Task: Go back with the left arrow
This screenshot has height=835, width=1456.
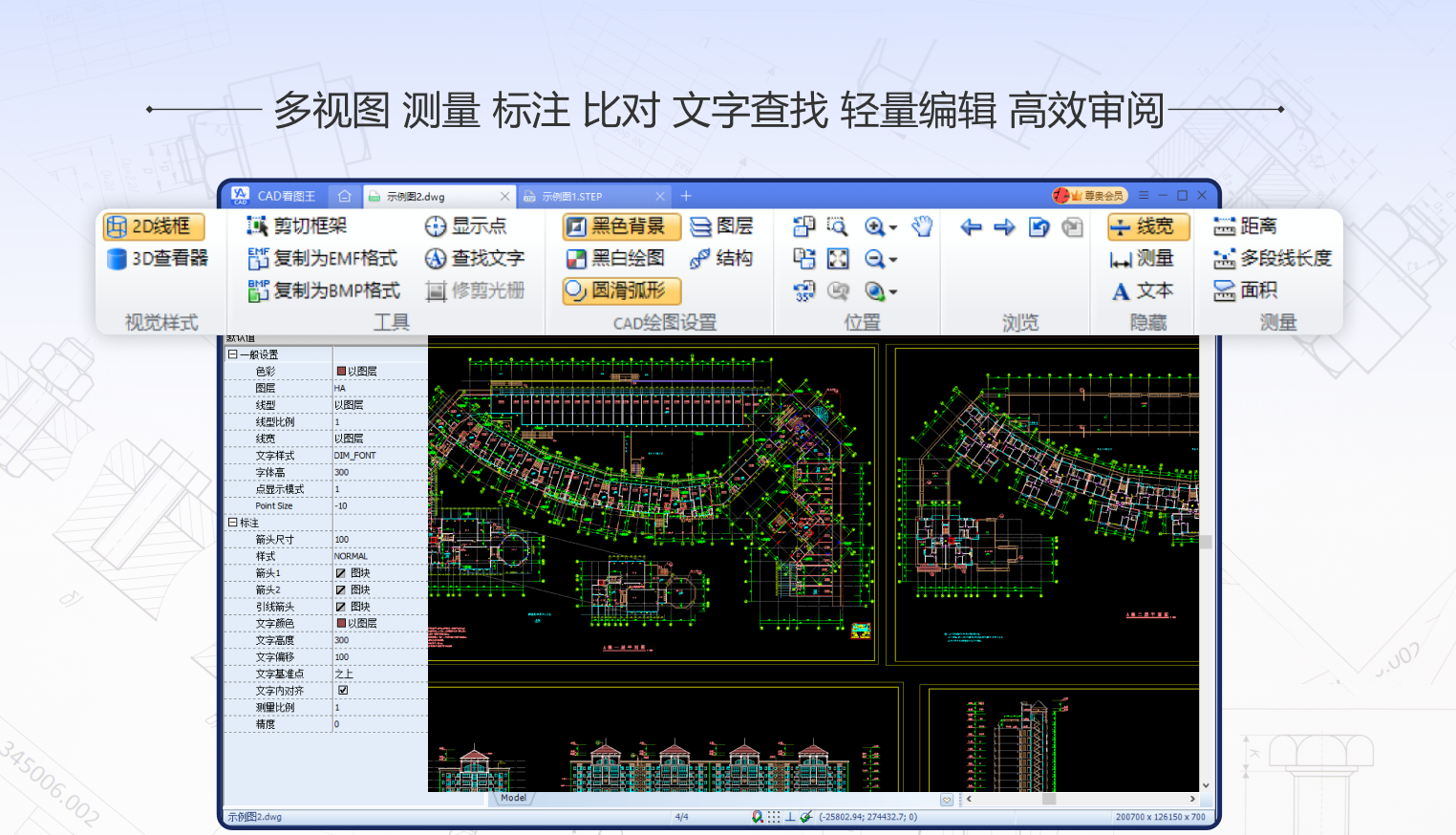Action: 971,227
